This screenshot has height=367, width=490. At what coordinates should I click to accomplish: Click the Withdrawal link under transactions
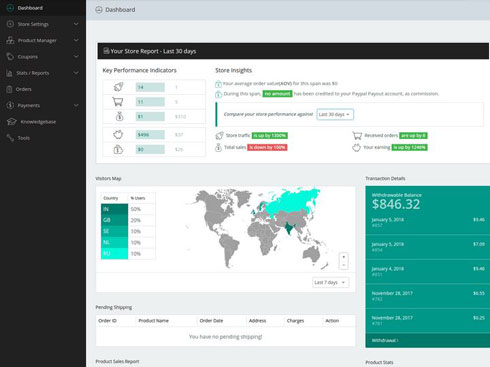[x=385, y=340]
